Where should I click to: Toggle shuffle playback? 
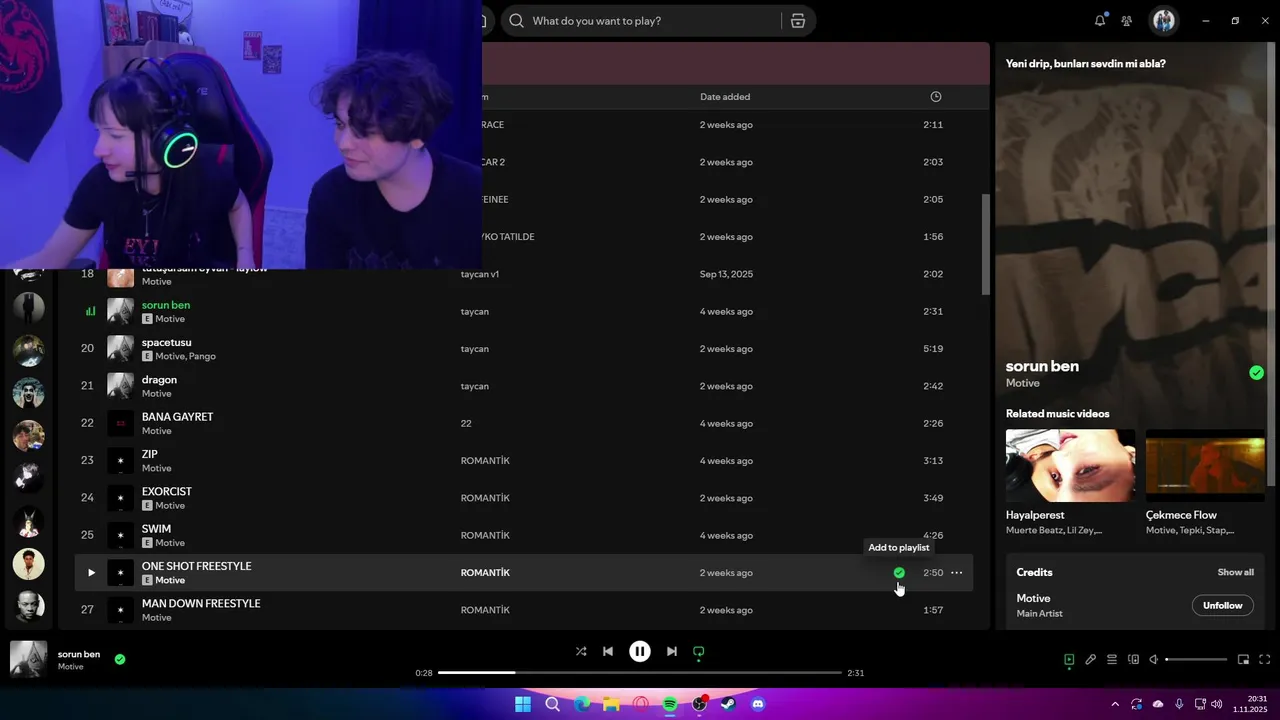tap(581, 651)
